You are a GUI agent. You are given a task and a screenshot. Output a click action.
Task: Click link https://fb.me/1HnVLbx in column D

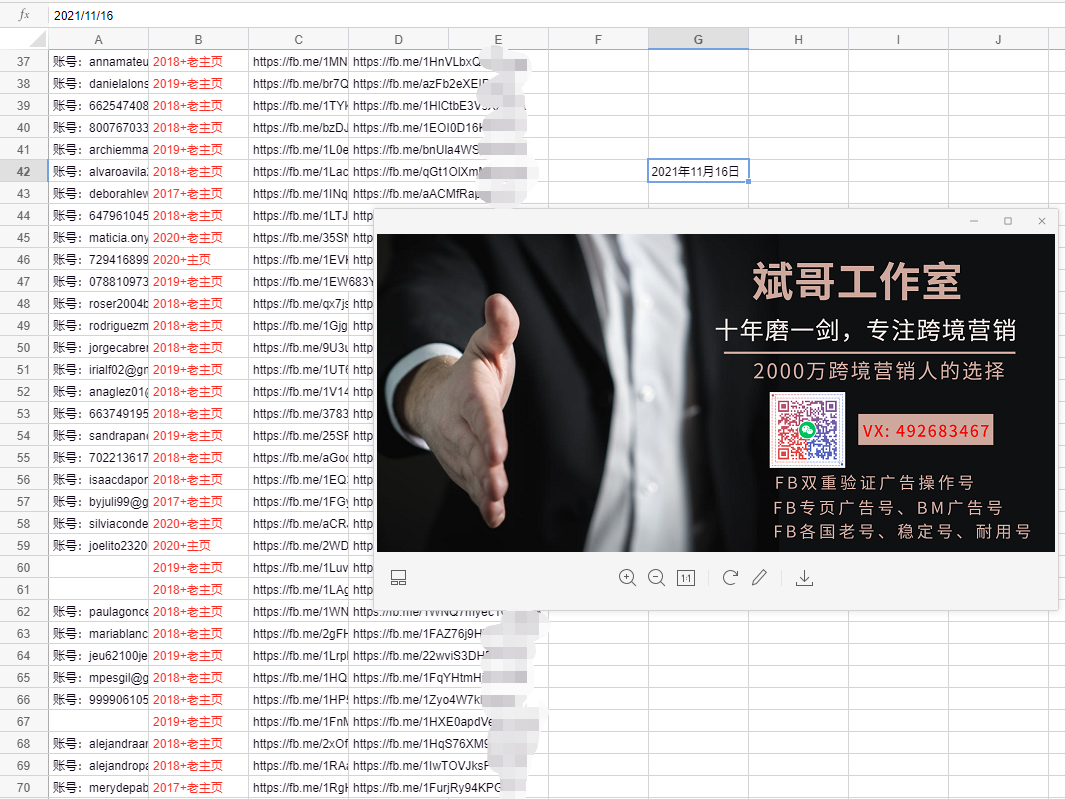pyautogui.click(x=416, y=61)
